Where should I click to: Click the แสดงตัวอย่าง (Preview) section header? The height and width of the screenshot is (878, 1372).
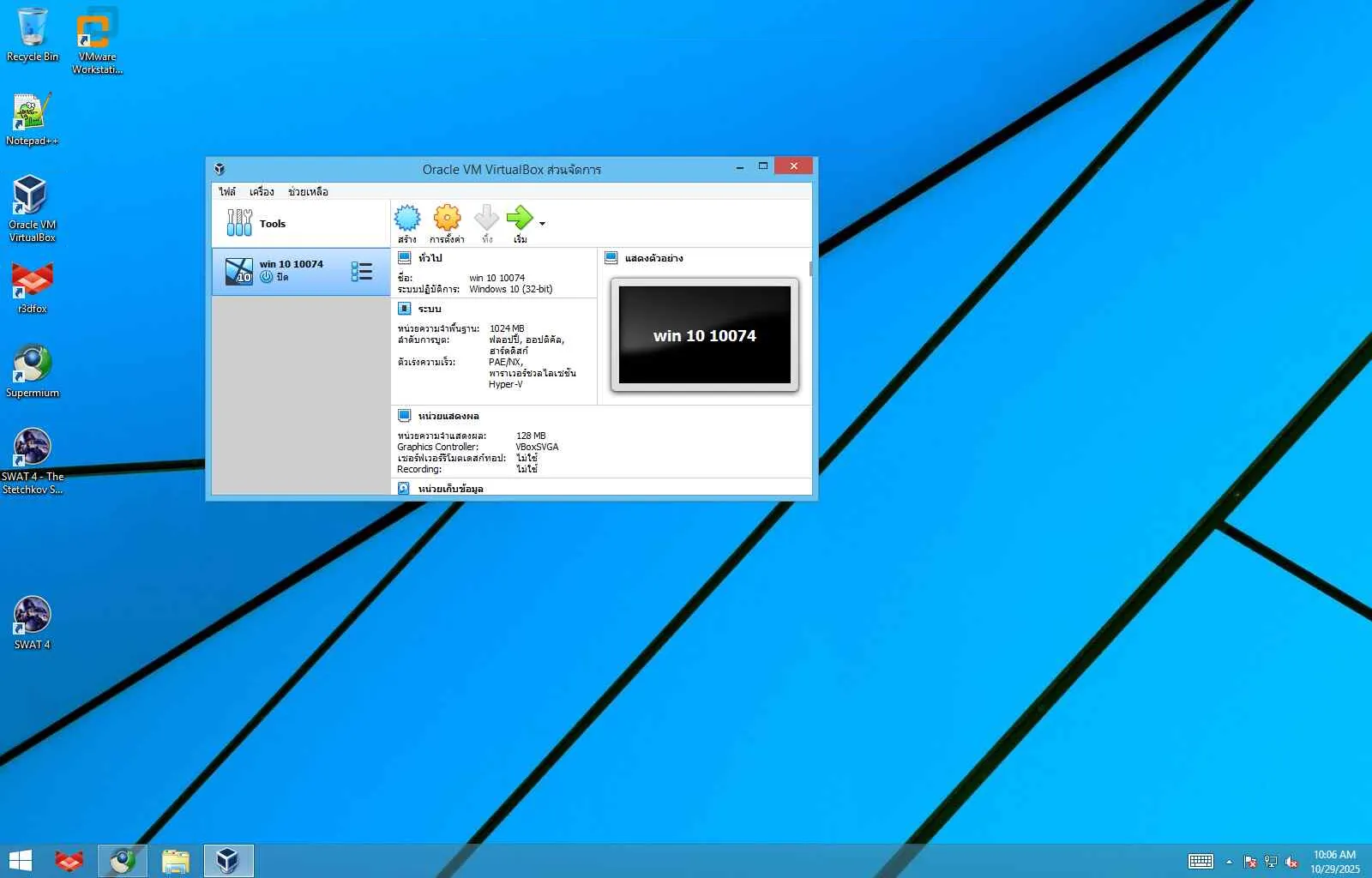(x=653, y=258)
